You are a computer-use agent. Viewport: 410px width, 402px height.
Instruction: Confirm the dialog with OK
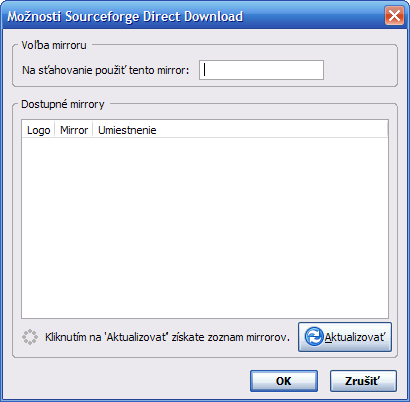click(284, 381)
